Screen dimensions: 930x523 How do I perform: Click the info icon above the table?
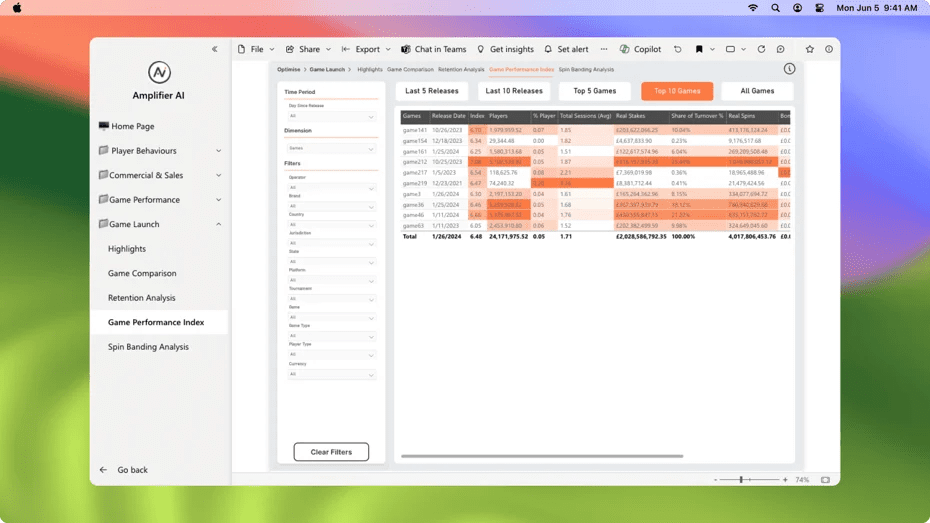[789, 69]
